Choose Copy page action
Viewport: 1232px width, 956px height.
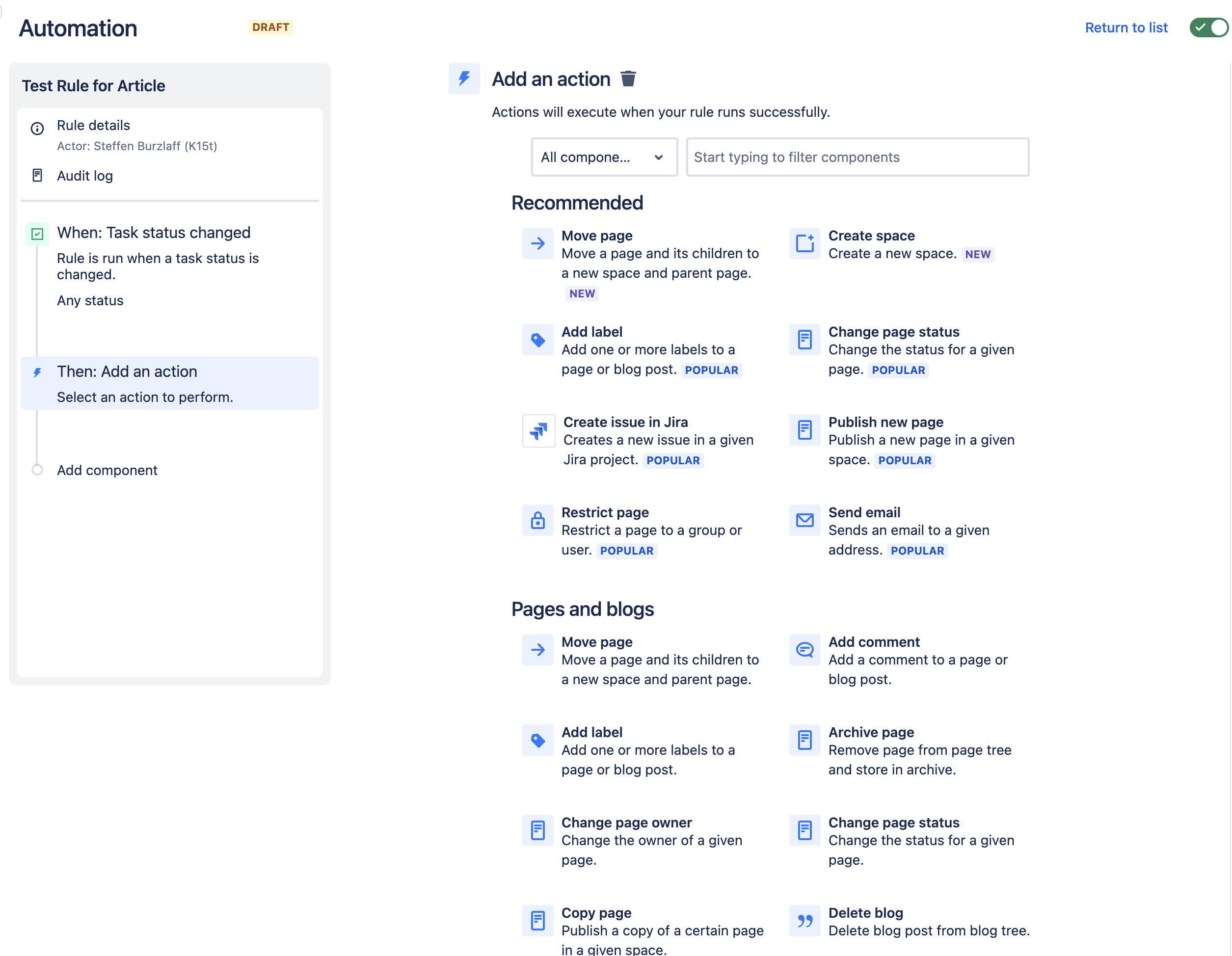pos(643,930)
